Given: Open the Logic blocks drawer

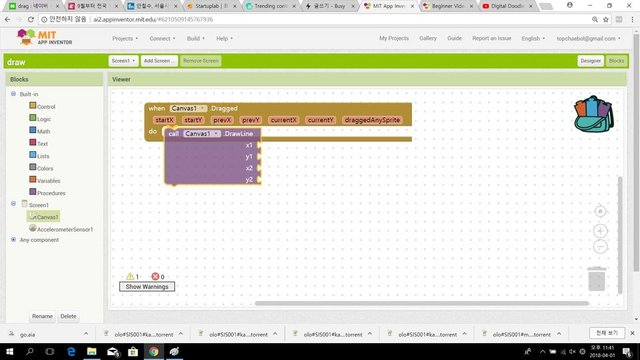Looking at the screenshot, I should click(x=40, y=119).
